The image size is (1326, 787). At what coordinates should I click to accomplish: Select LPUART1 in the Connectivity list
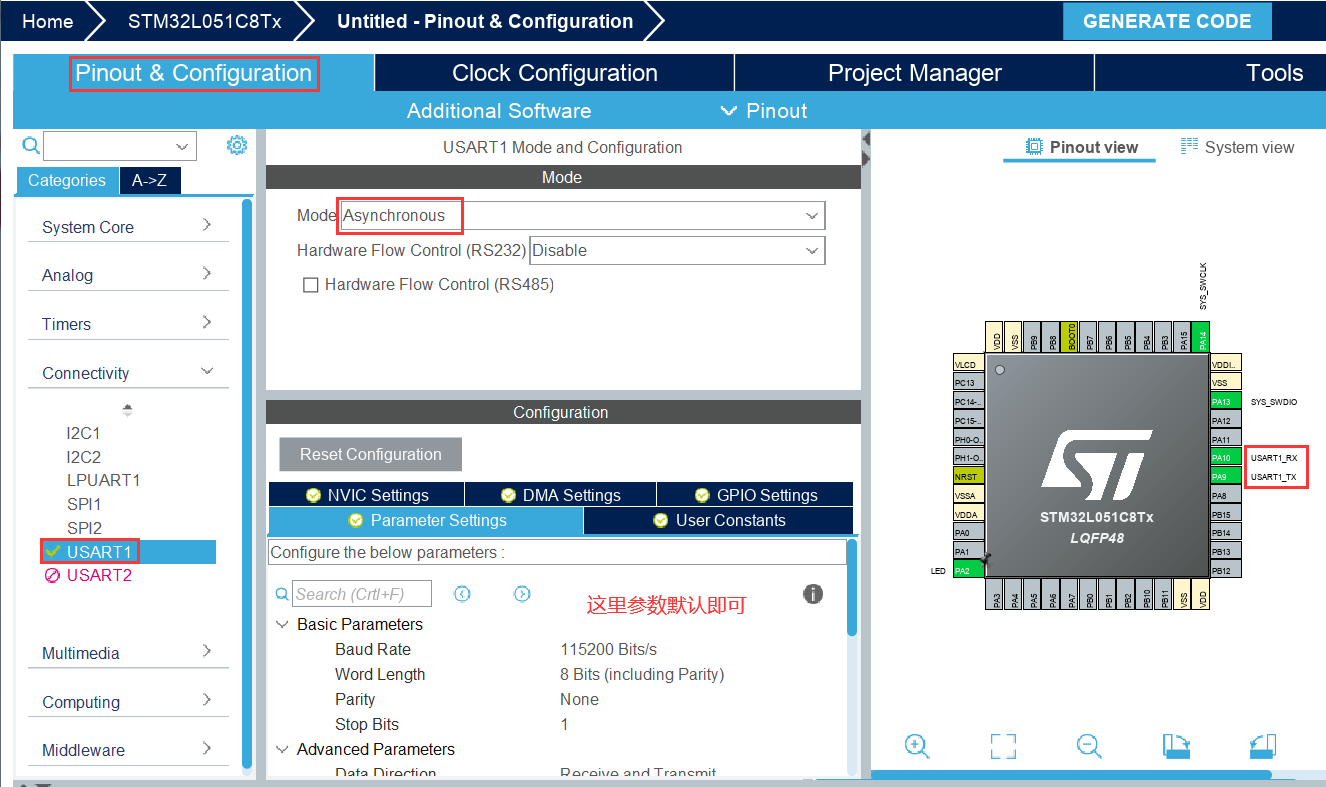click(103, 480)
